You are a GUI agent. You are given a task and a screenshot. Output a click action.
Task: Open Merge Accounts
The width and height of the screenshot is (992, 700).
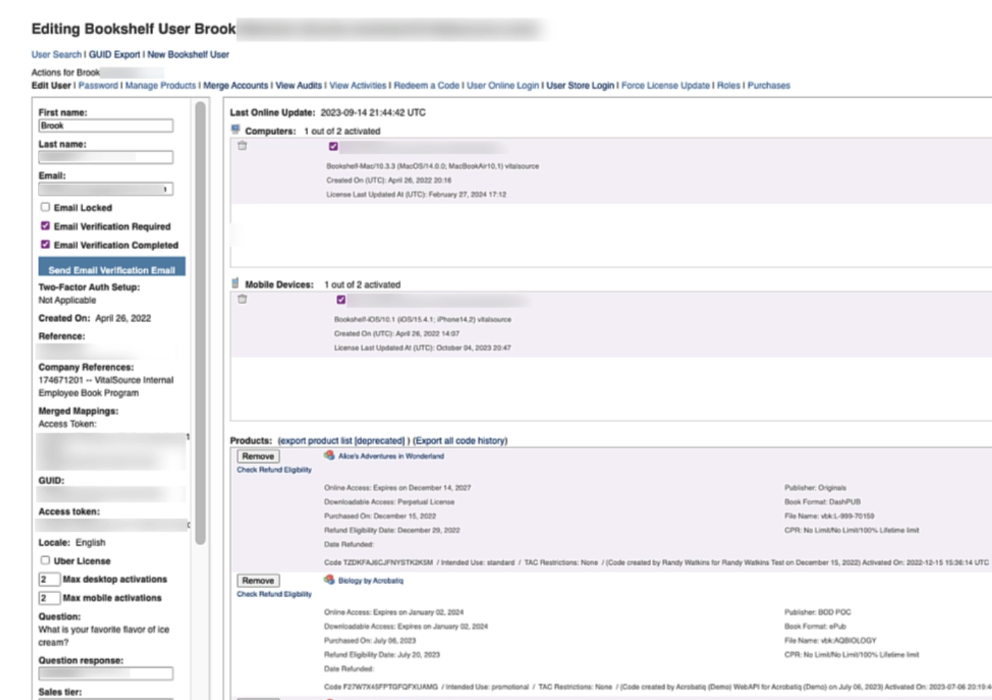[235, 85]
